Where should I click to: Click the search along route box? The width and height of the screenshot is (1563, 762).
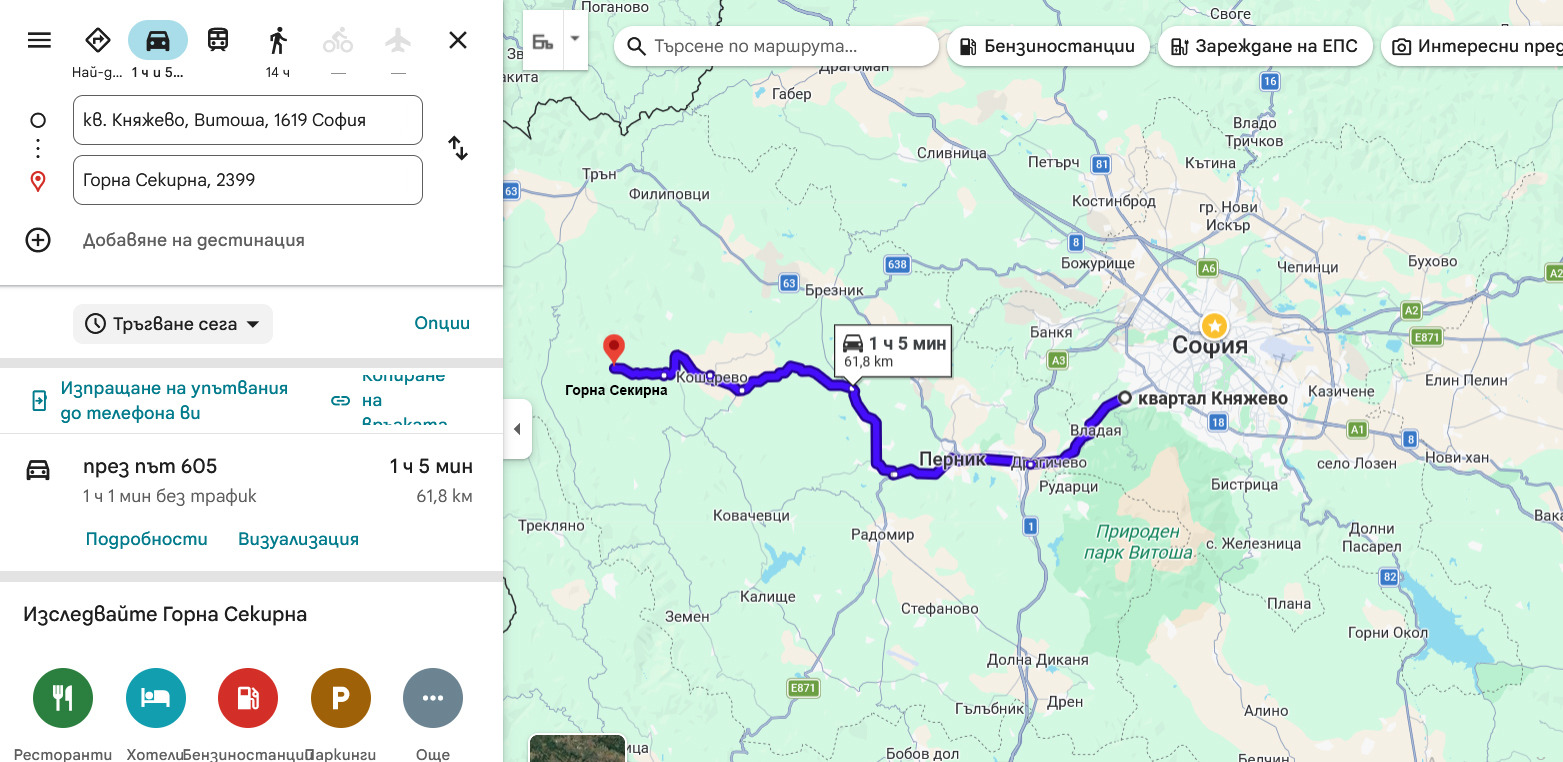[x=777, y=46]
